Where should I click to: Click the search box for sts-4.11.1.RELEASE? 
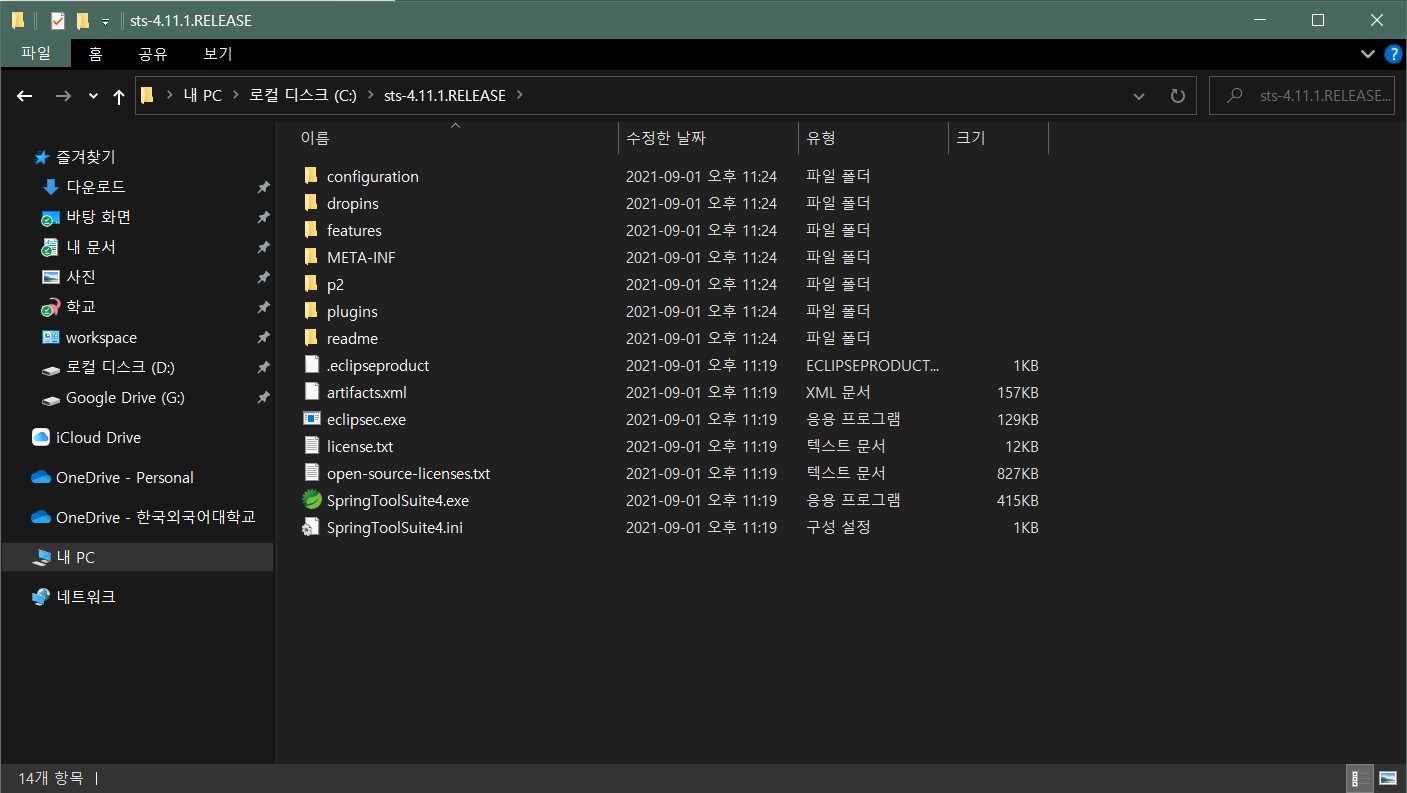[x=1301, y=96]
